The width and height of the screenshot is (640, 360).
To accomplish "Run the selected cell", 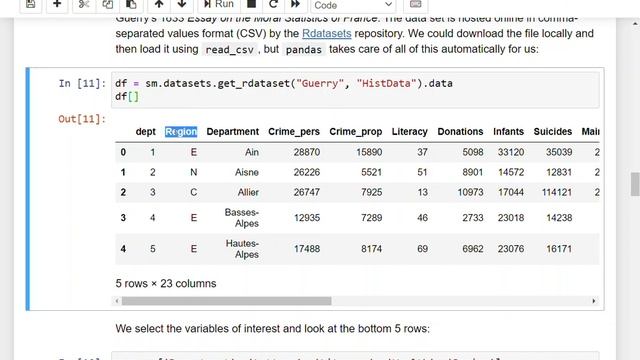I will click(x=219, y=4).
